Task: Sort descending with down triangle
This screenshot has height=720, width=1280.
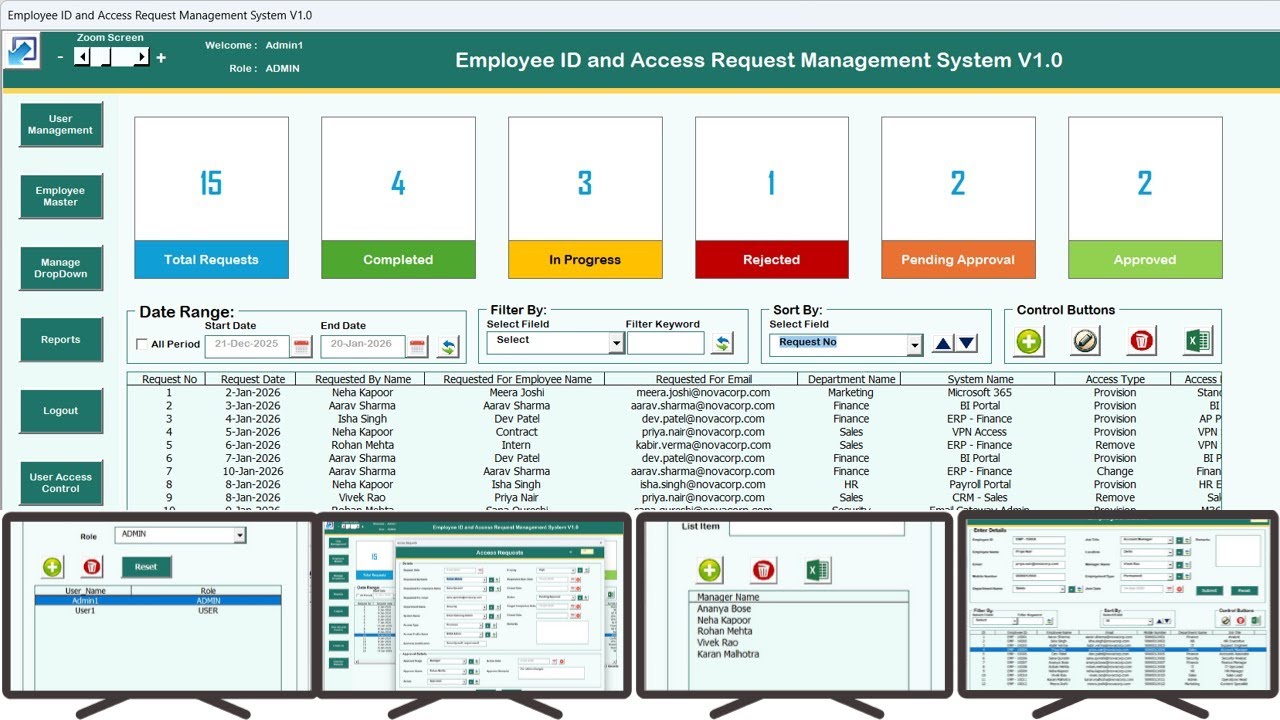Action: click(967, 343)
